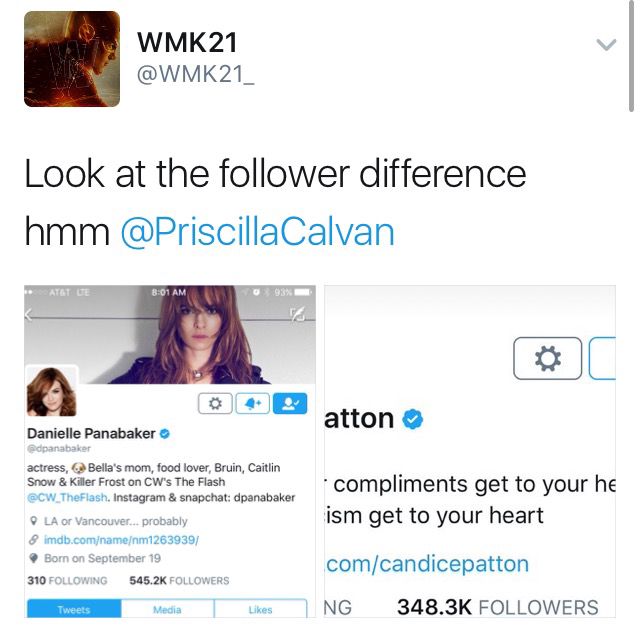Open the tweet options chevron dropdown
The image size is (640, 643).
click(x=606, y=44)
